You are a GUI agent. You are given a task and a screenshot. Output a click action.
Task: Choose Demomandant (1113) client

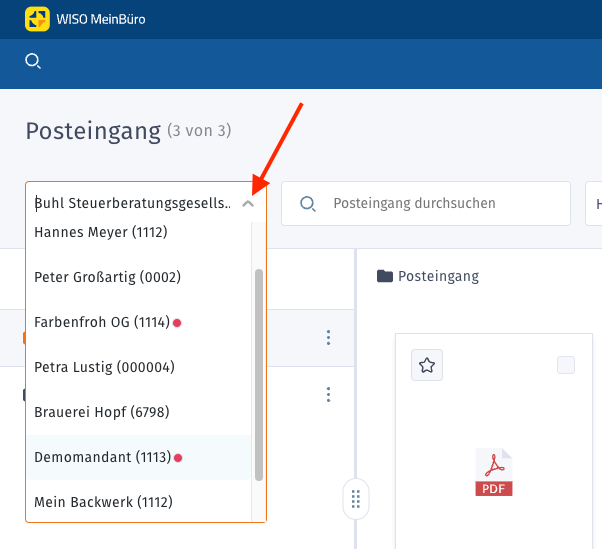click(x=102, y=457)
